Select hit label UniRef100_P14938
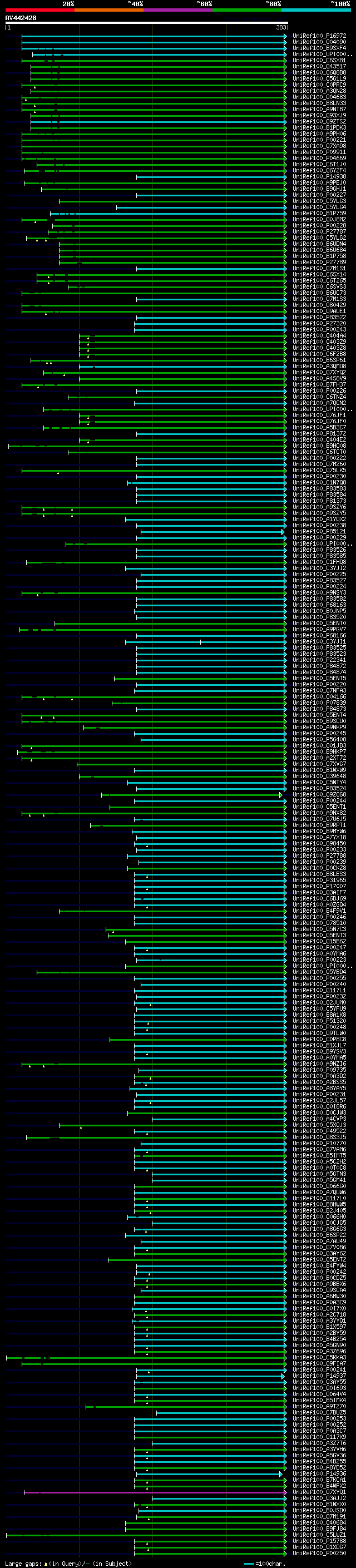This screenshot has height=1568, width=356. [319, 176]
